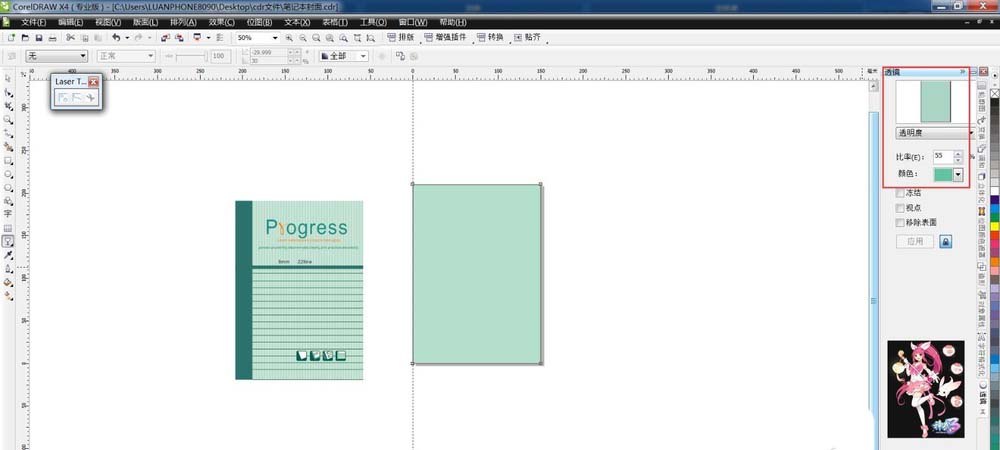The width and height of the screenshot is (1000, 450).
Task: Click the anime character thumbnail image
Action: tap(925, 389)
